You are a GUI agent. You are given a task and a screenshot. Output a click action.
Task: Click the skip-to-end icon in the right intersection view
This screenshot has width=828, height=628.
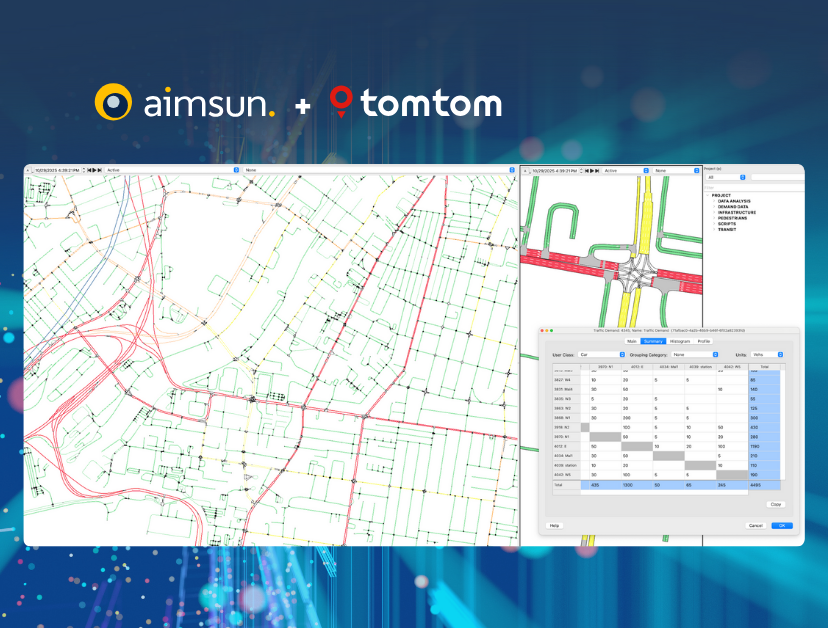tap(597, 171)
